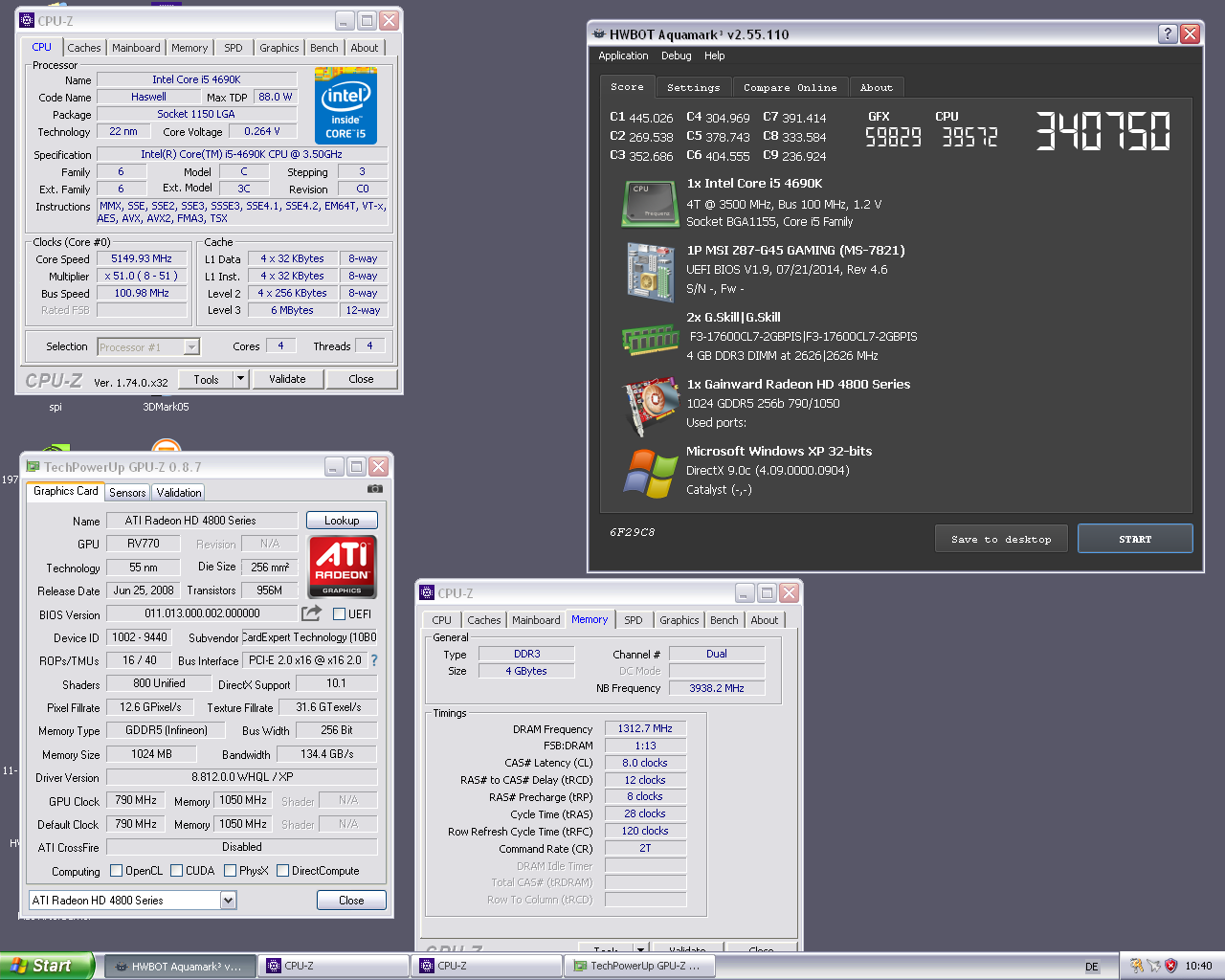Click the graphics card icon in Aquamark
1225x980 pixels.
coord(651,407)
